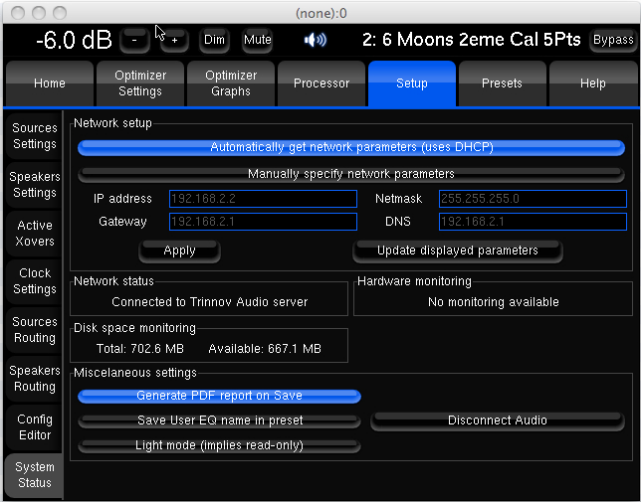Open Config Editor sidebar section
641x502 pixels.
tap(34, 427)
